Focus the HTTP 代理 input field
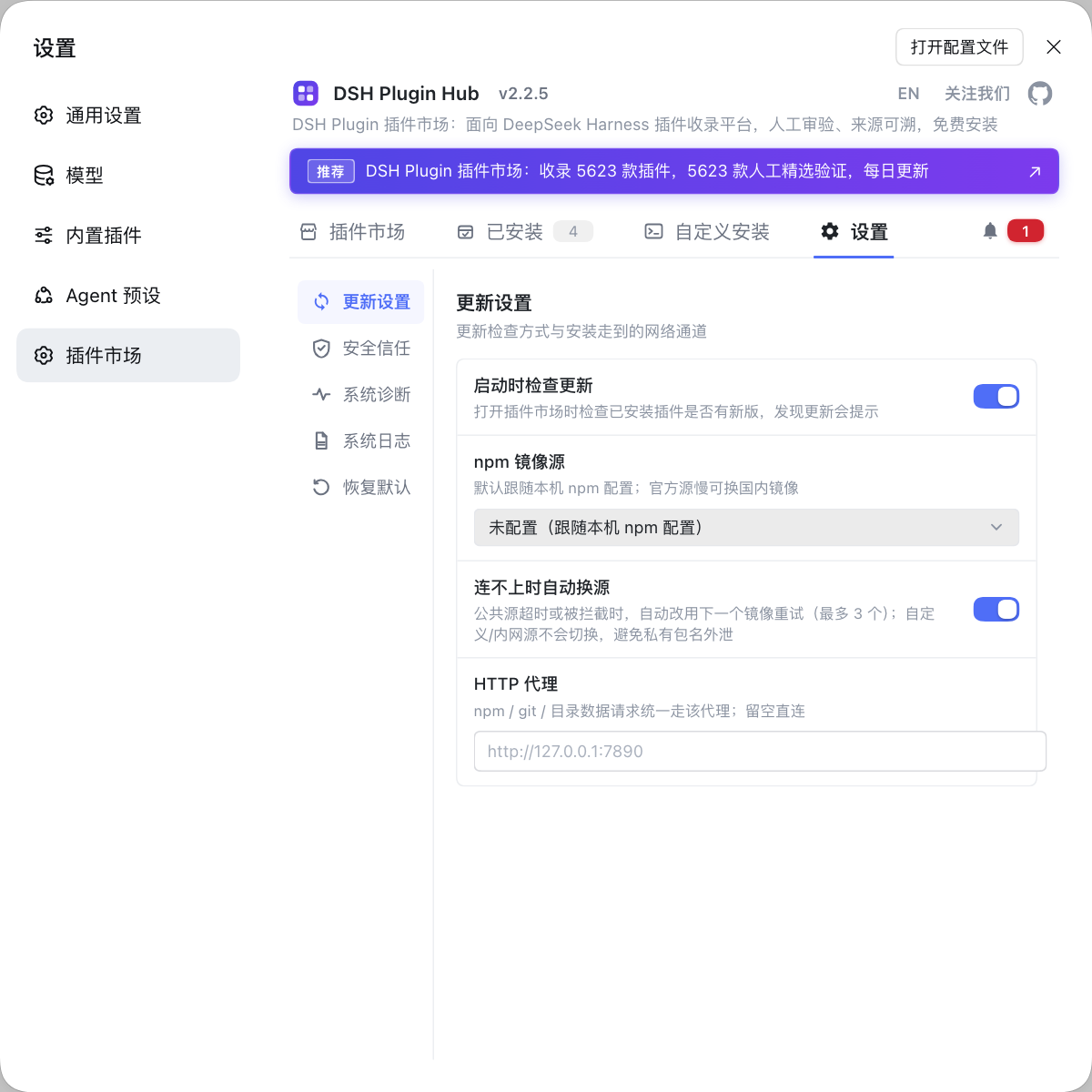Viewport: 1092px width, 1092px height. point(760,752)
